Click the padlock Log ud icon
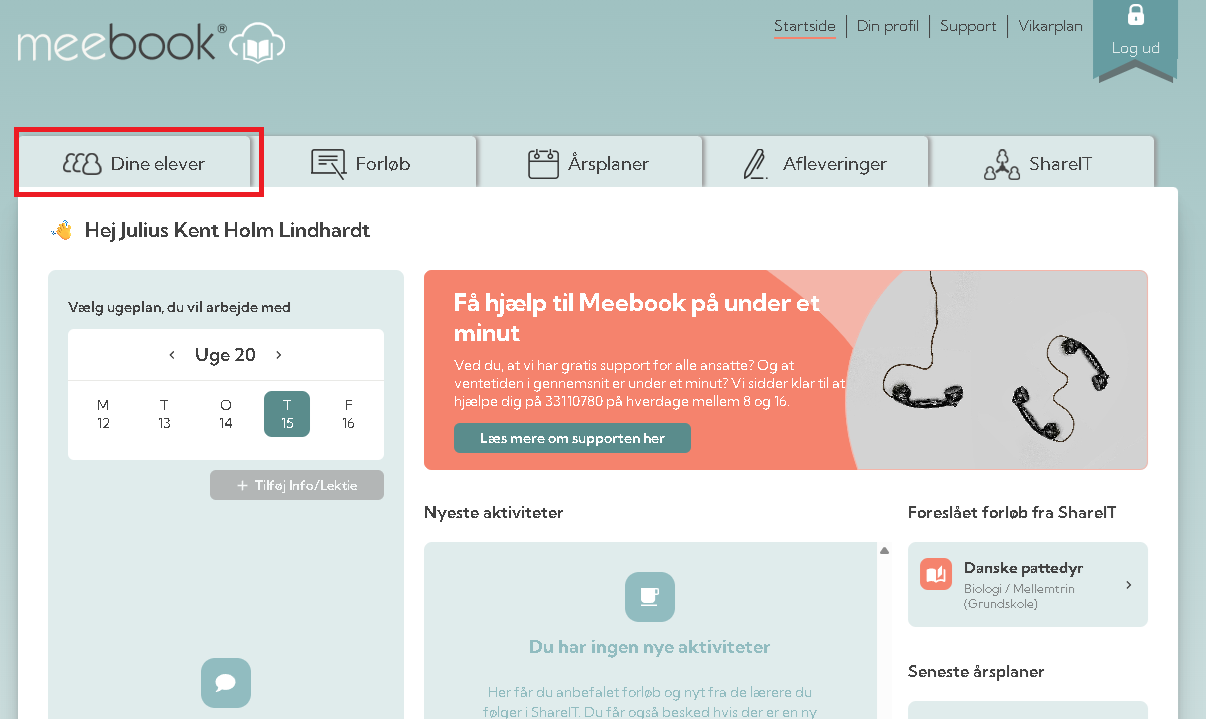The height and width of the screenshot is (719, 1206). 1135,15
